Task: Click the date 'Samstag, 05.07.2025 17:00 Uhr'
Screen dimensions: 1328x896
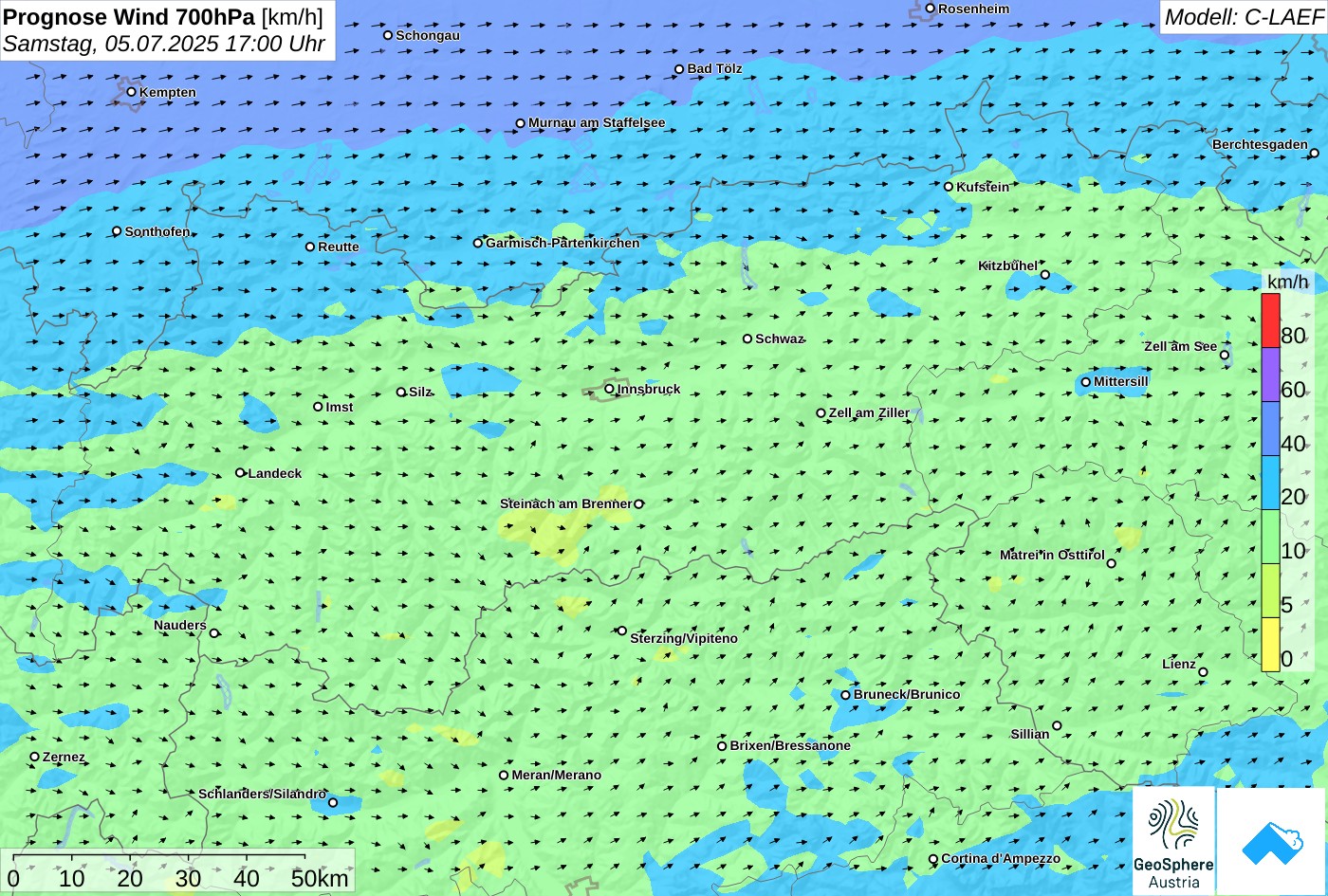Action: pyautogui.click(x=164, y=44)
